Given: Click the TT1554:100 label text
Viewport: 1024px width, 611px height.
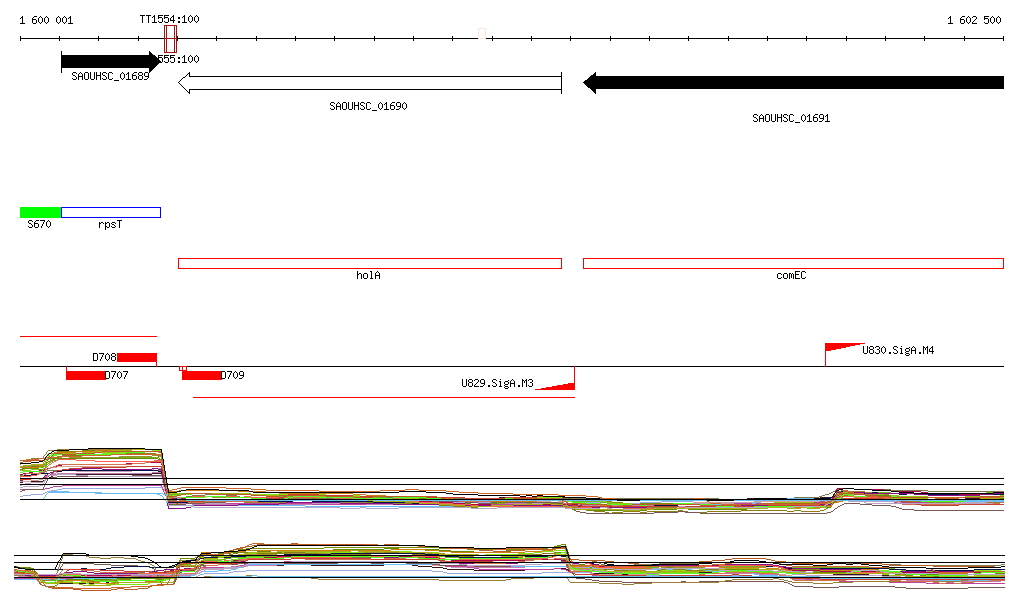Looking at the screenshot, I should click(x=169, y=19).
